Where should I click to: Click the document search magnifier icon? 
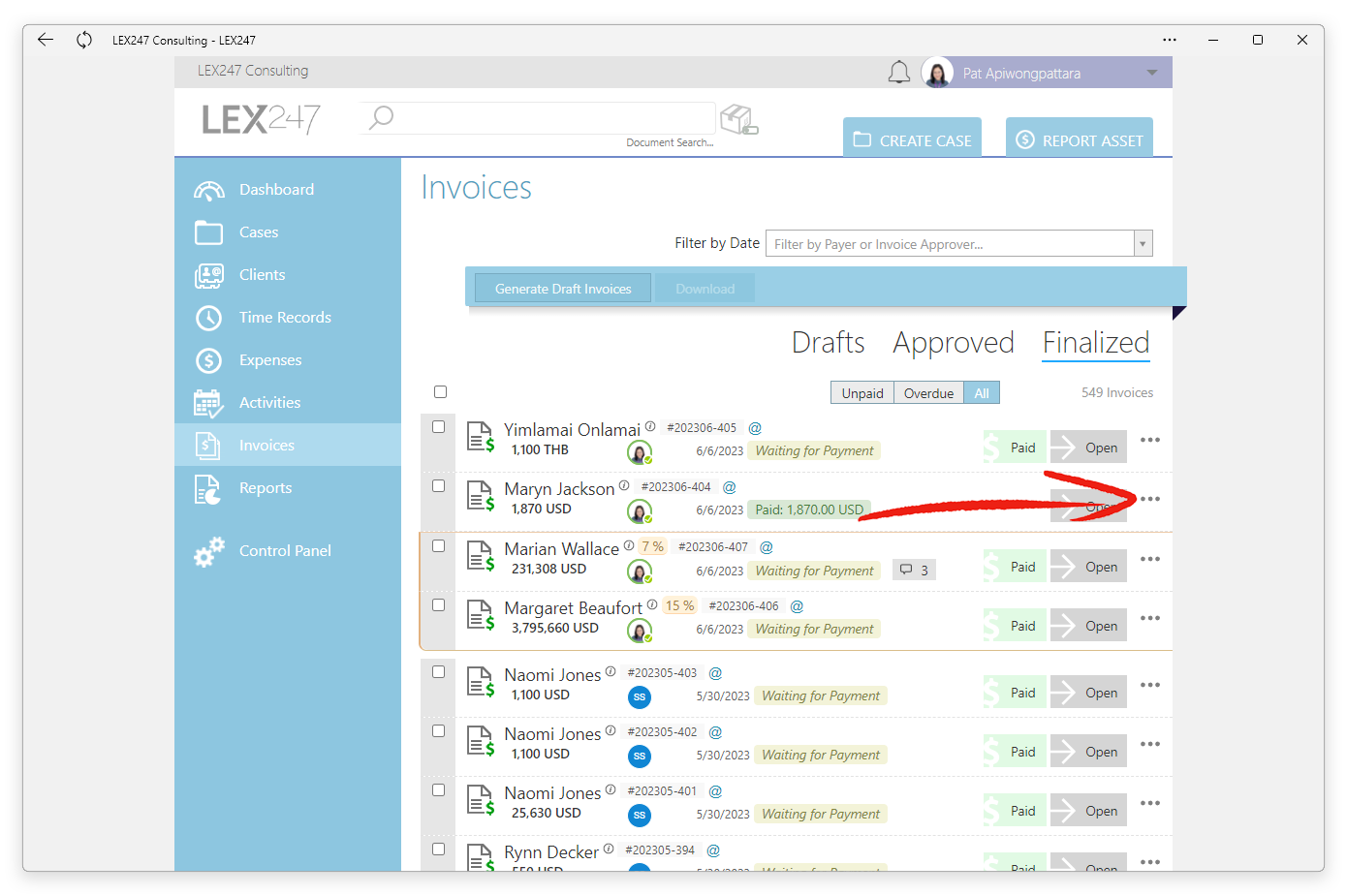point(381,118)
